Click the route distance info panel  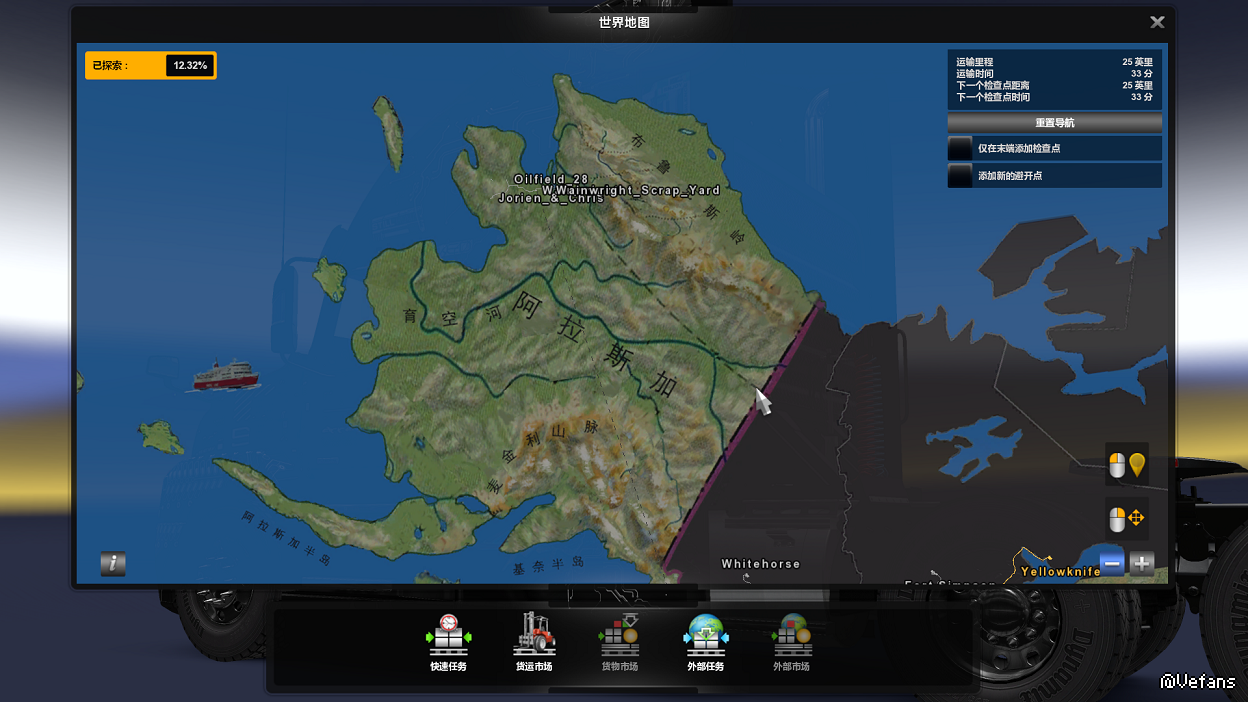[x=1054, y=79]
